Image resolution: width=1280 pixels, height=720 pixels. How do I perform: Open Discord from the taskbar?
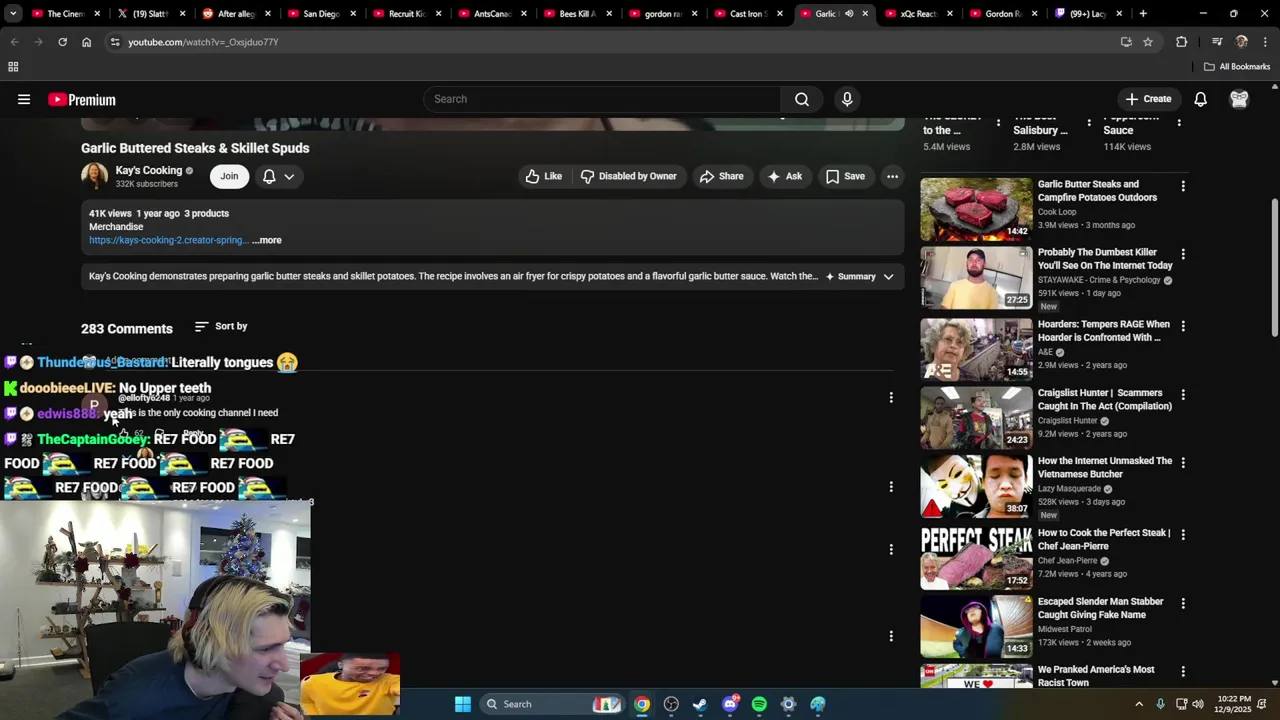(x=730, y=704)
